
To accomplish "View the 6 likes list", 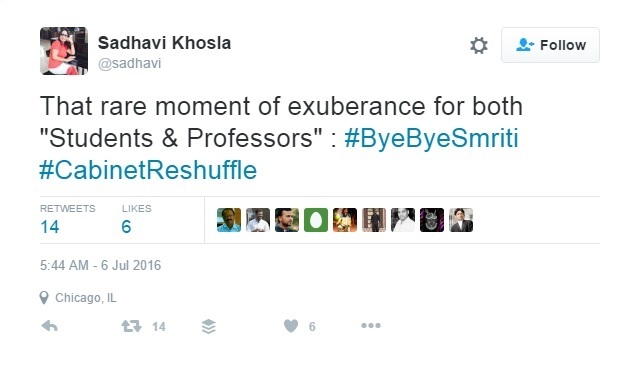I will (x=136, y=220).
